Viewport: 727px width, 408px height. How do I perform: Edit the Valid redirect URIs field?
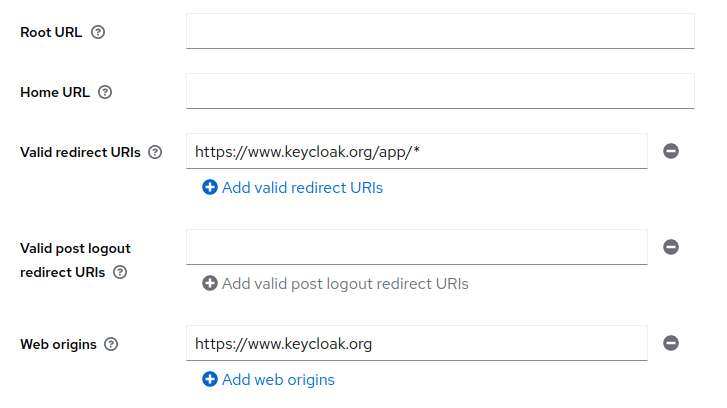[416, 151]
